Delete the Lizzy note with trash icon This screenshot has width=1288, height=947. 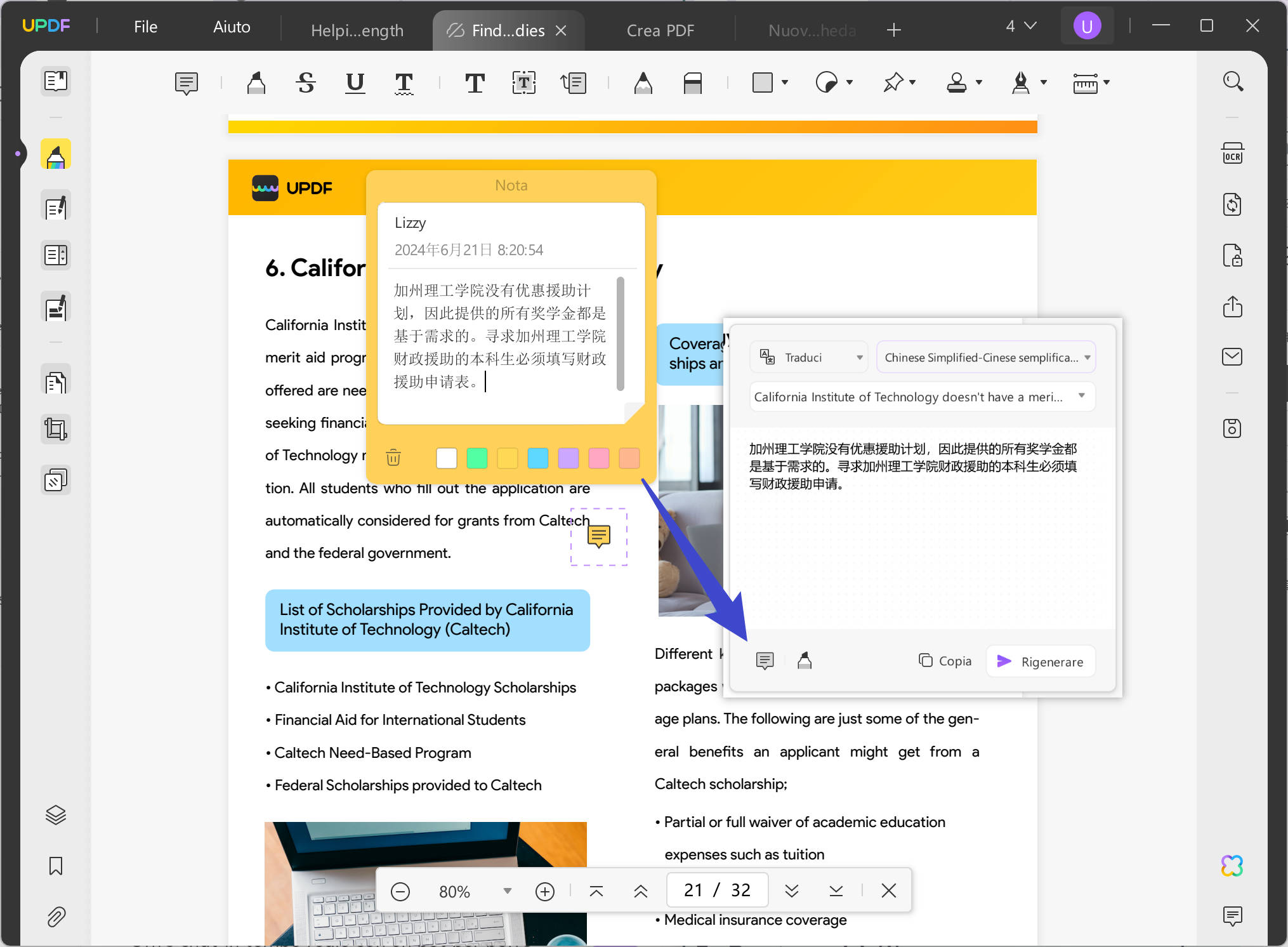[393, 457]
